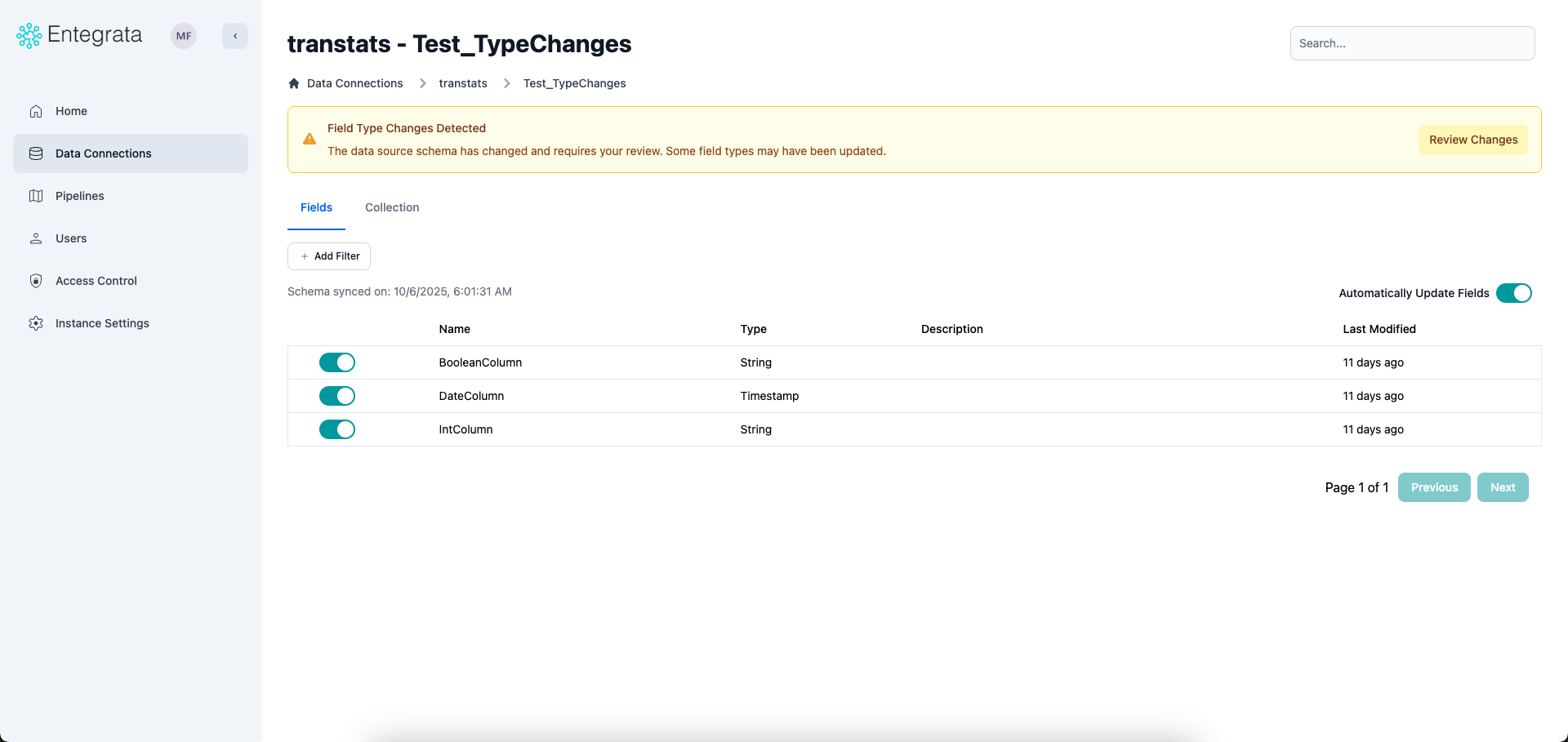The image size is (1568, 742).
Task: Click the home icon in the breadcrumb
Action: [x=293, y=83]
